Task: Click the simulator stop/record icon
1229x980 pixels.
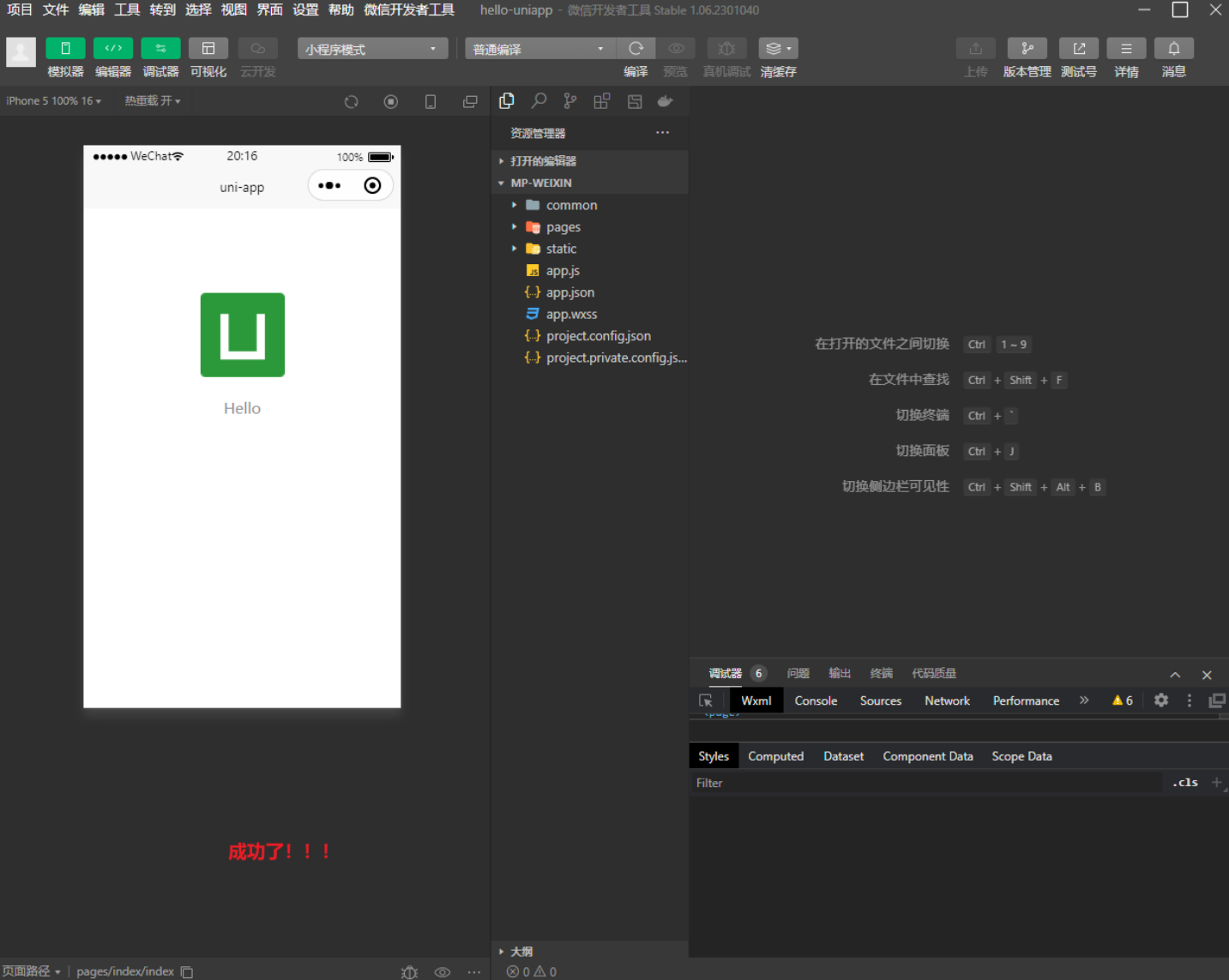Action: click(391, 102)
